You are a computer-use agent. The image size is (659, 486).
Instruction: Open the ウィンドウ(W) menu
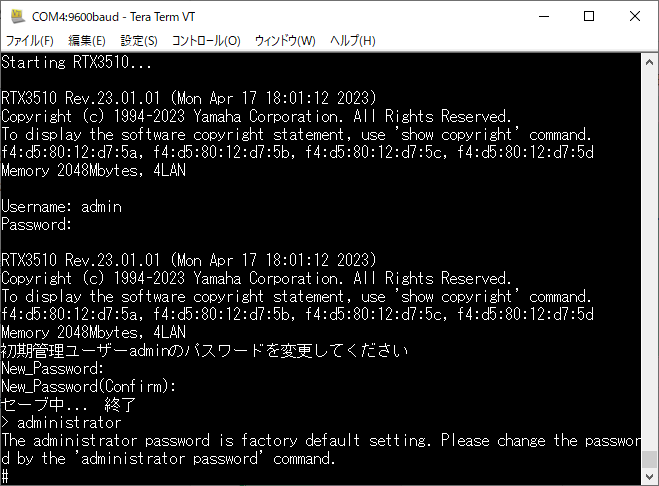pos(285,41)
